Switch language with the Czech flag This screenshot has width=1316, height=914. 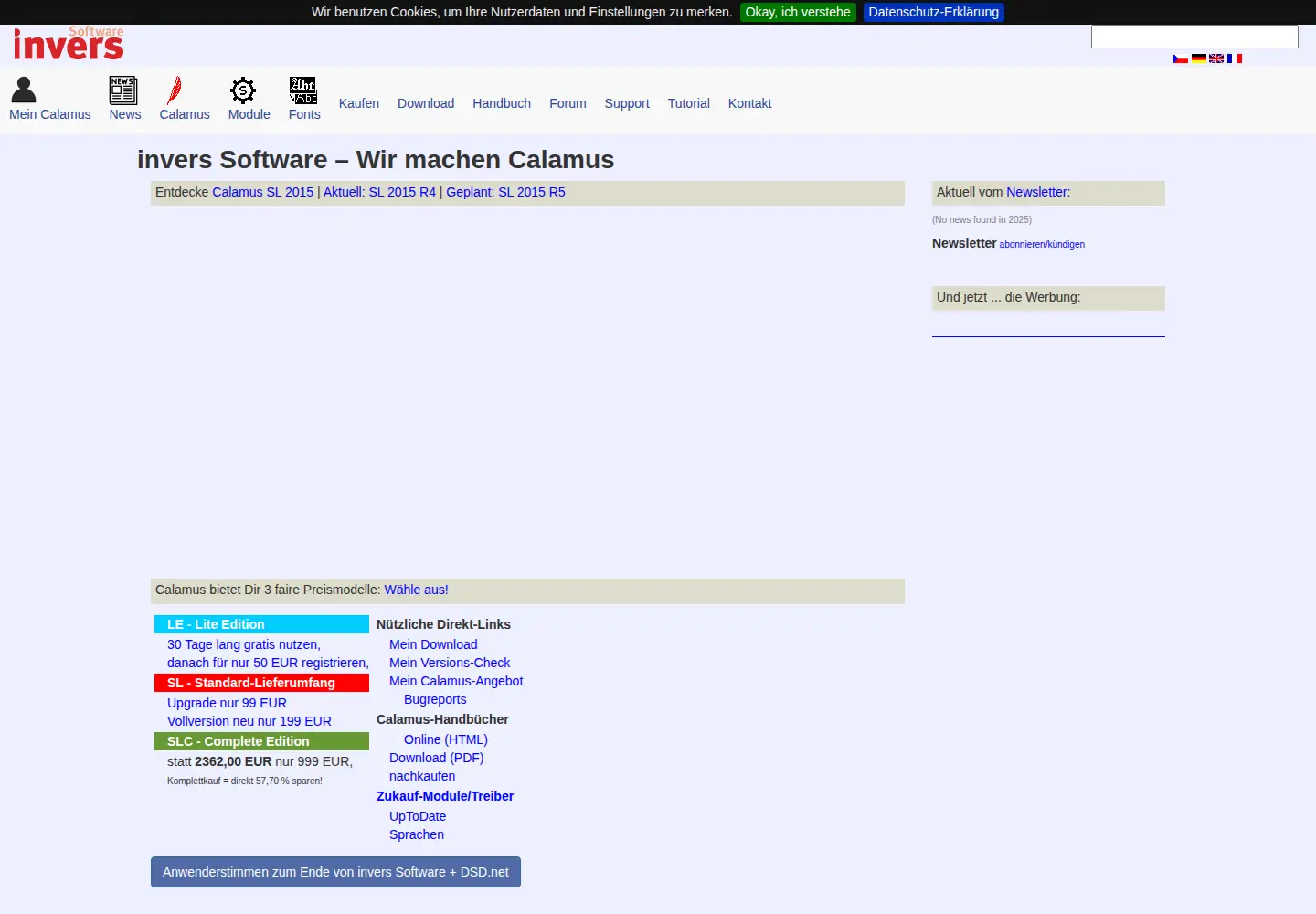pos(1181,58)
